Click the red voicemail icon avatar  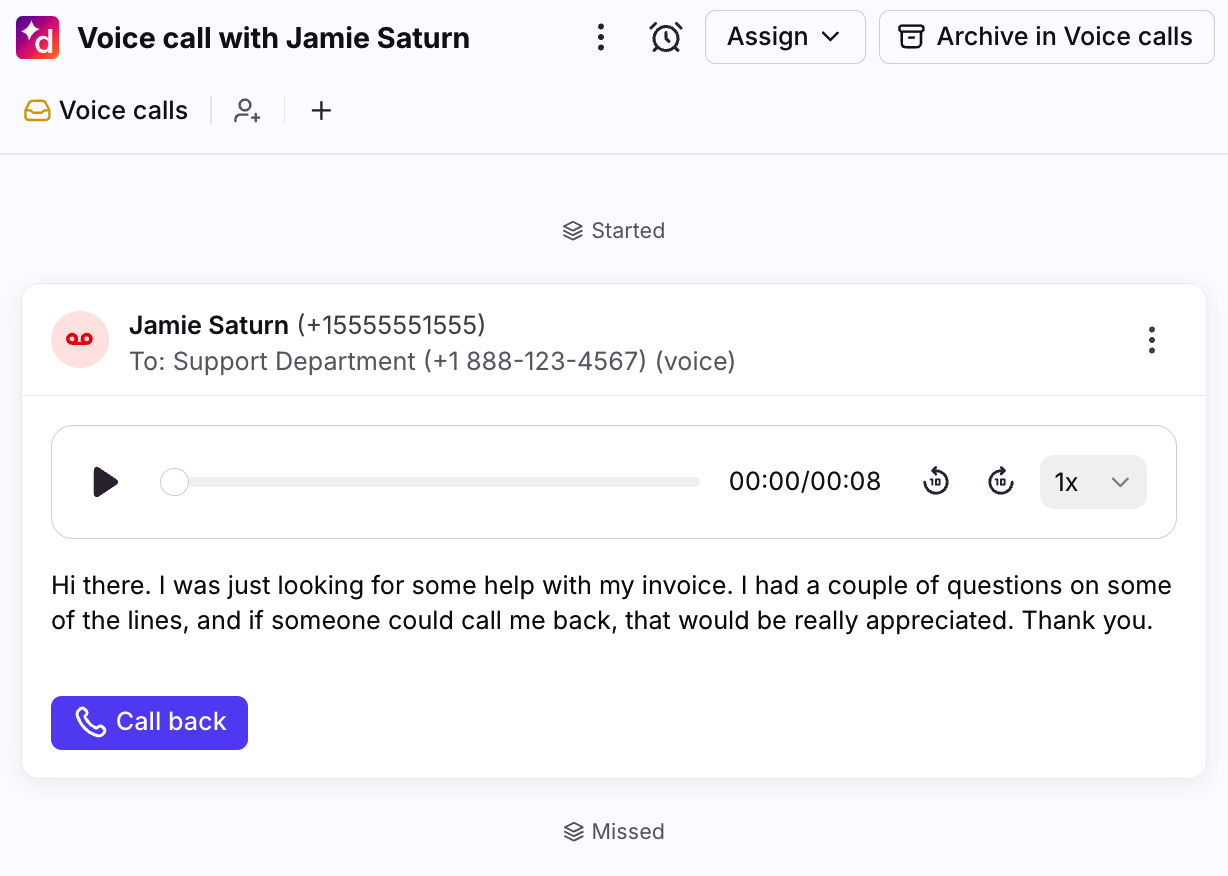(80, 340)
